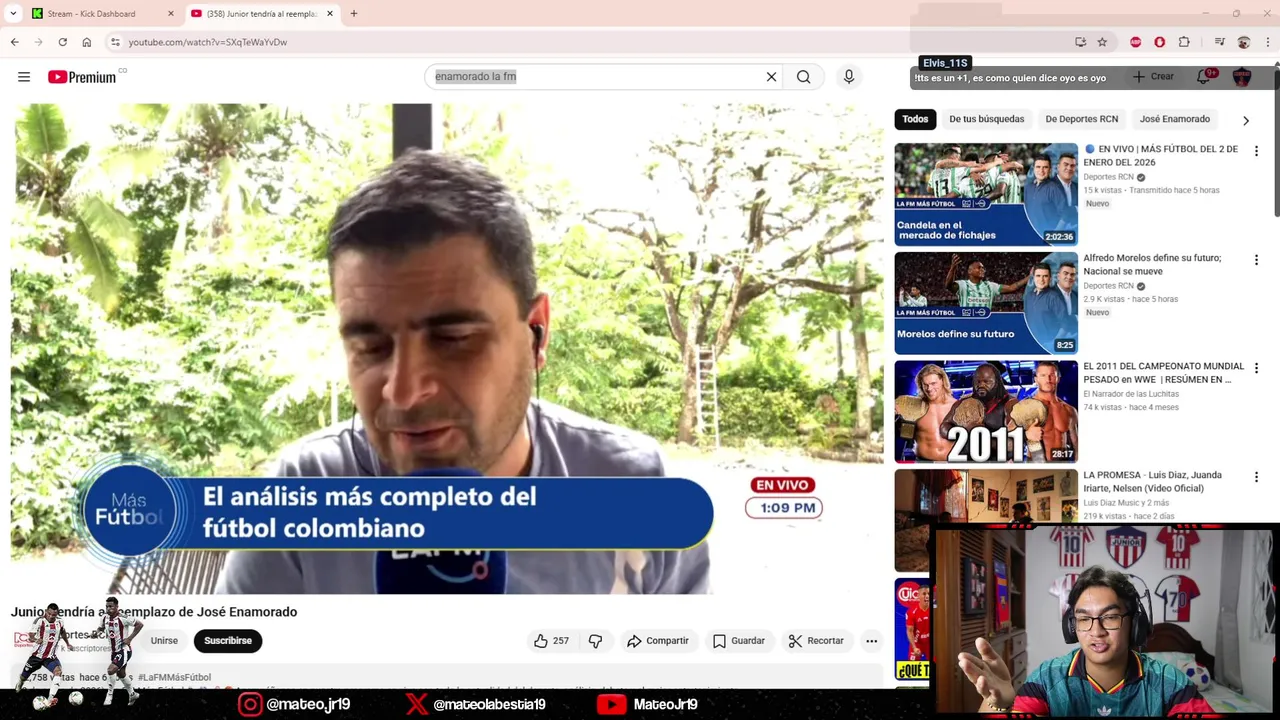Open the Chrome profile avatar

(1243, 42)
